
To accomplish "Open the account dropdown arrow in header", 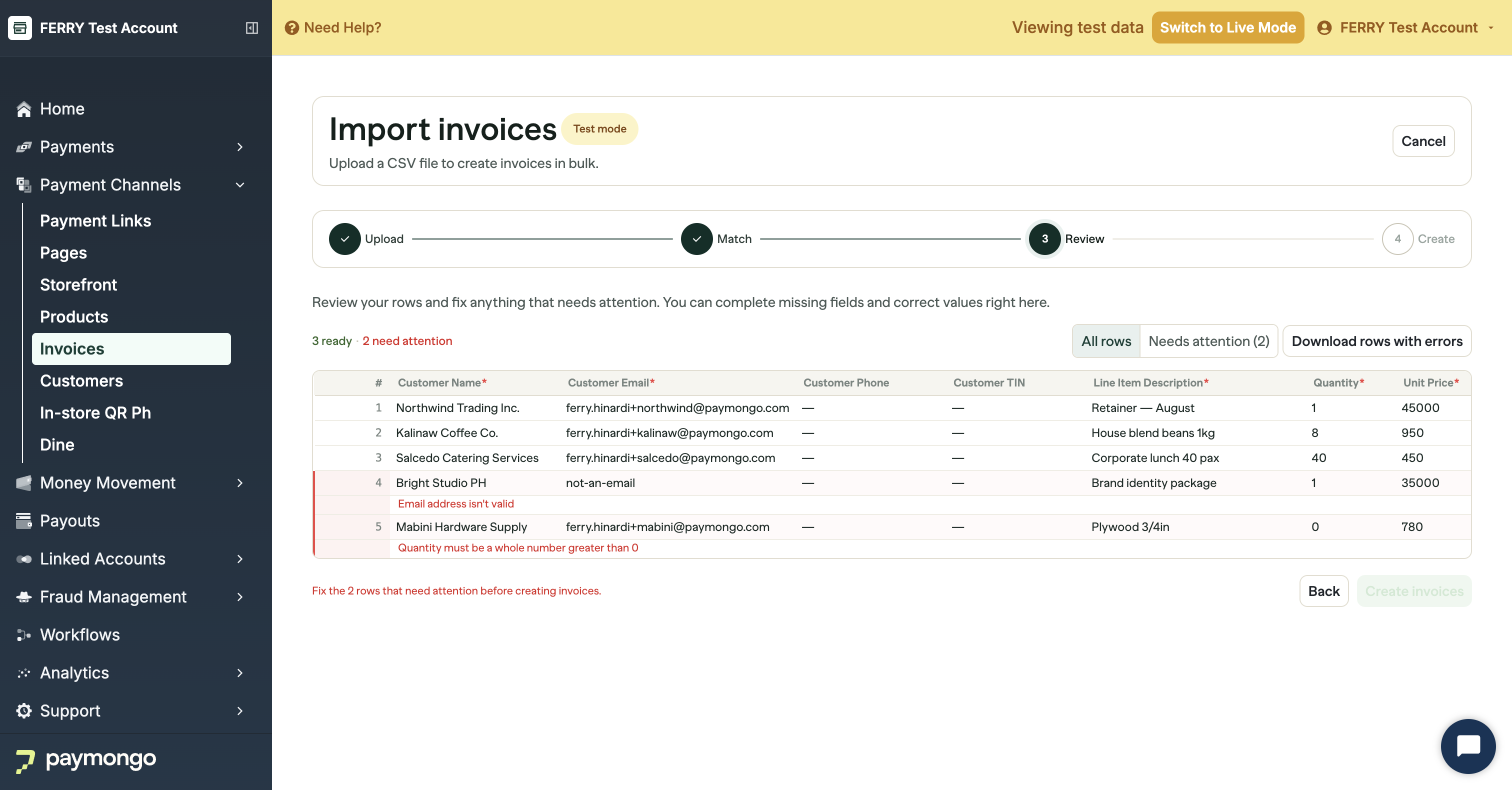I will pos(1491,27).
